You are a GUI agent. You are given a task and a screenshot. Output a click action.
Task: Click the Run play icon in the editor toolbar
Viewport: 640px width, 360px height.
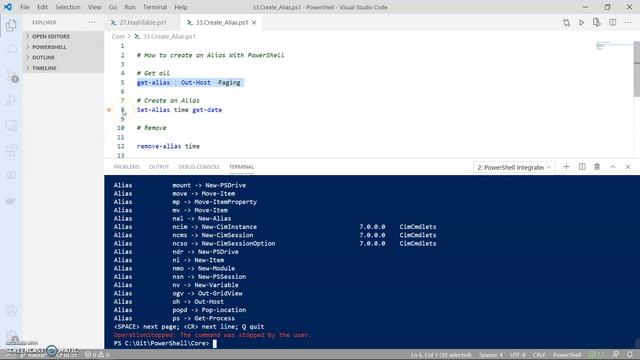(x=581, y=22)
